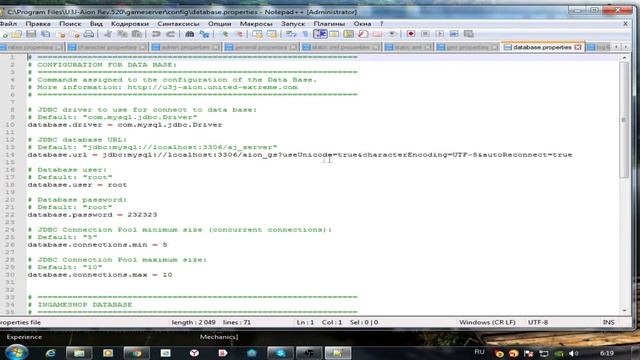Undo the last edit via toolbar arrow
Viewport: 640px width, 360px height.
(x=156, y=34)
